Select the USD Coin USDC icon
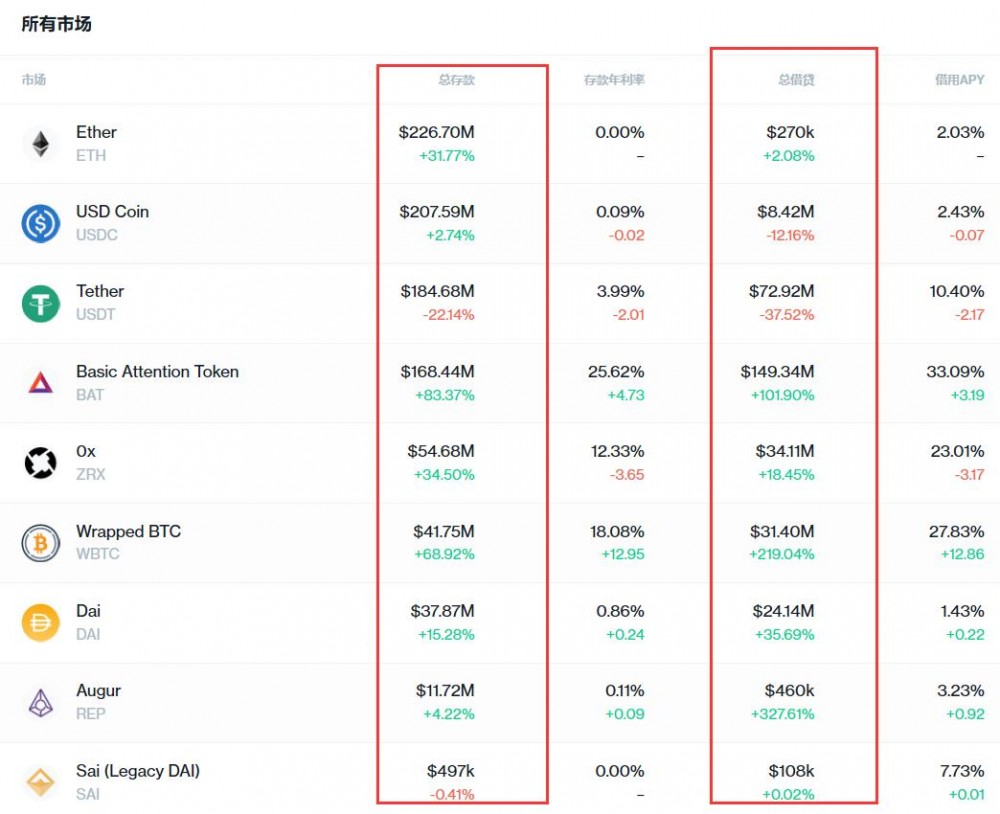1000x814 pixels. click(x=40, y=223)
